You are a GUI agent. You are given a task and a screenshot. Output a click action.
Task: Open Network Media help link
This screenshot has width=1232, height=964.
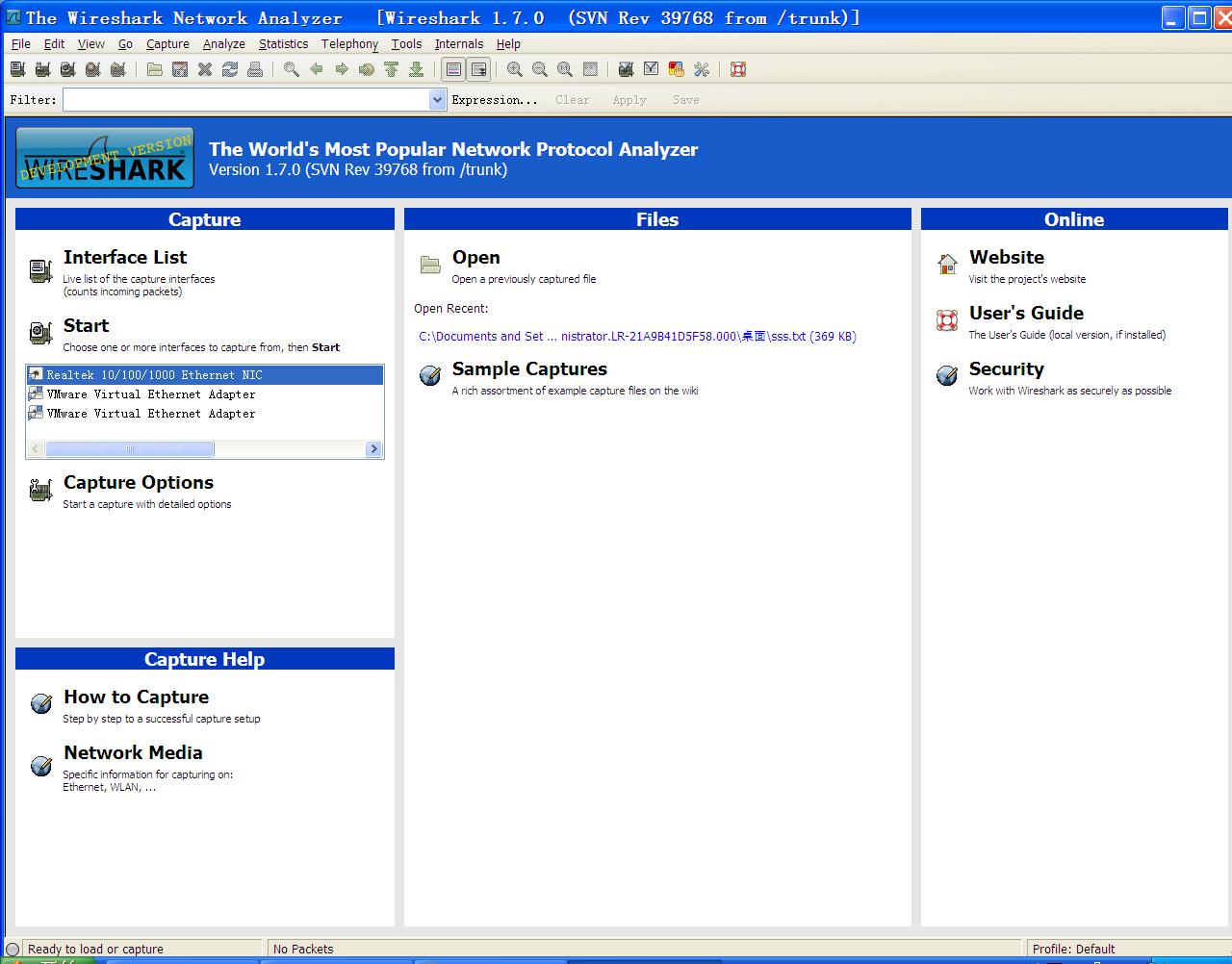133,752
